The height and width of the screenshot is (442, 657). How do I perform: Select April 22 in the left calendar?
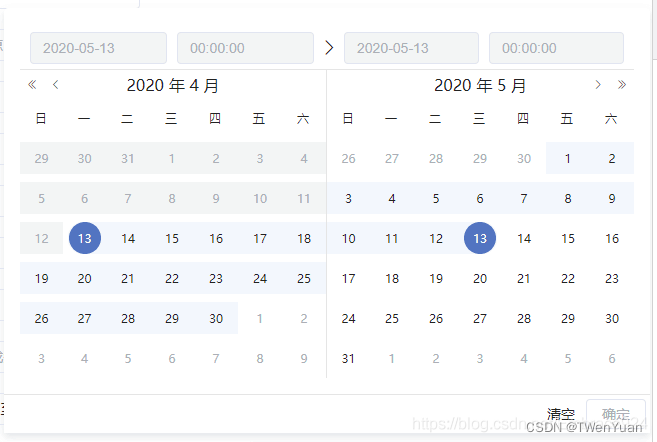[x=172, y=278]
